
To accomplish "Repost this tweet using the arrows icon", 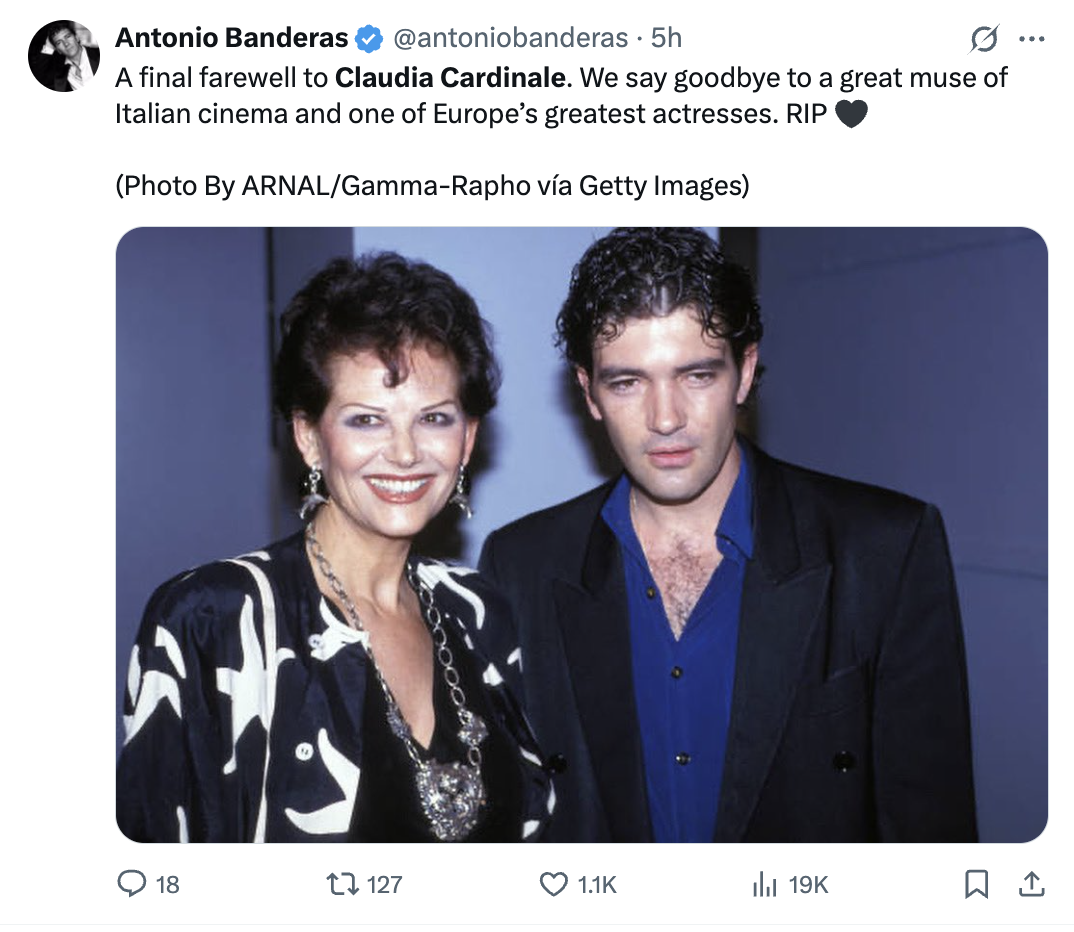I will [x=341, y=884].
